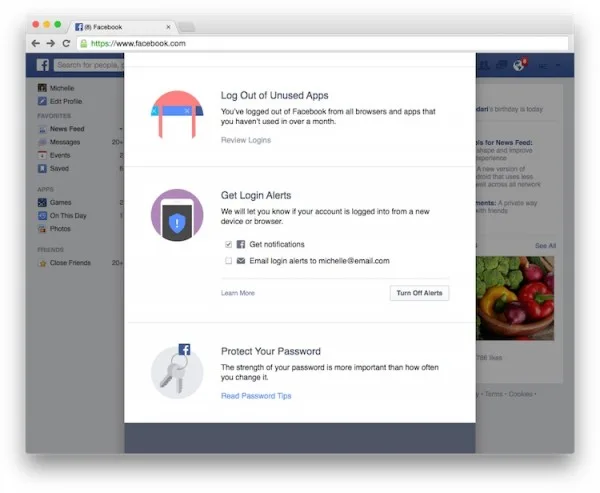
Task: Close the Facebook browser tab
Action: 168,27
